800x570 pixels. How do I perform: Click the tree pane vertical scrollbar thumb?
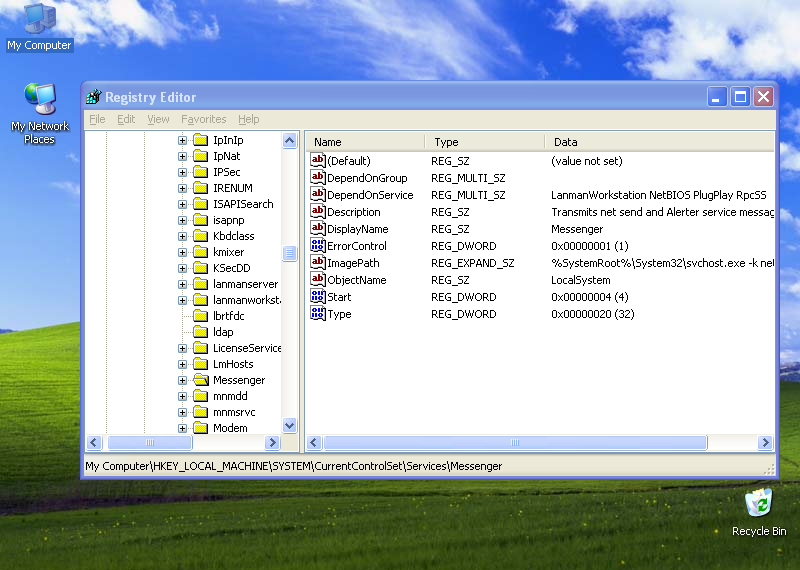[289, 253]
